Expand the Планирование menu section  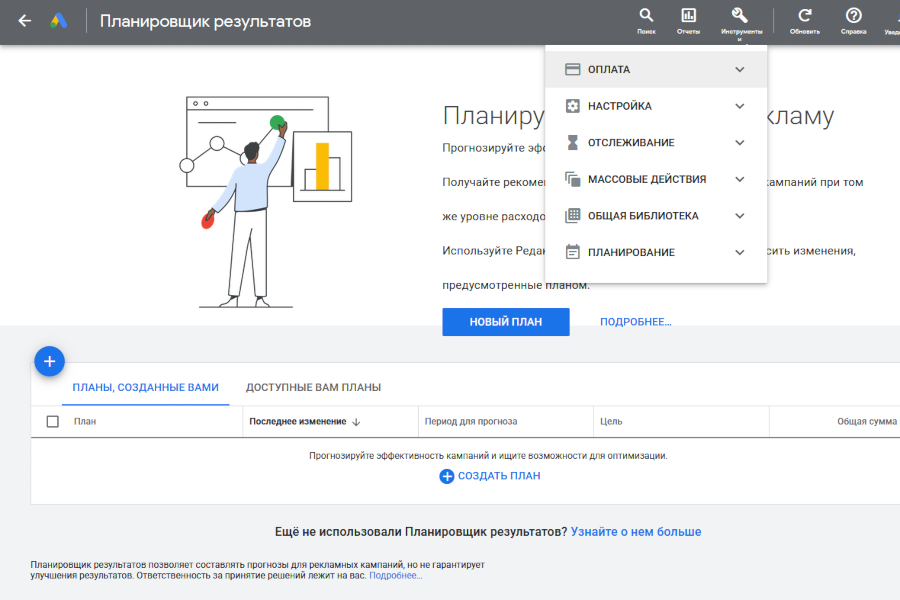click(656, 252)
